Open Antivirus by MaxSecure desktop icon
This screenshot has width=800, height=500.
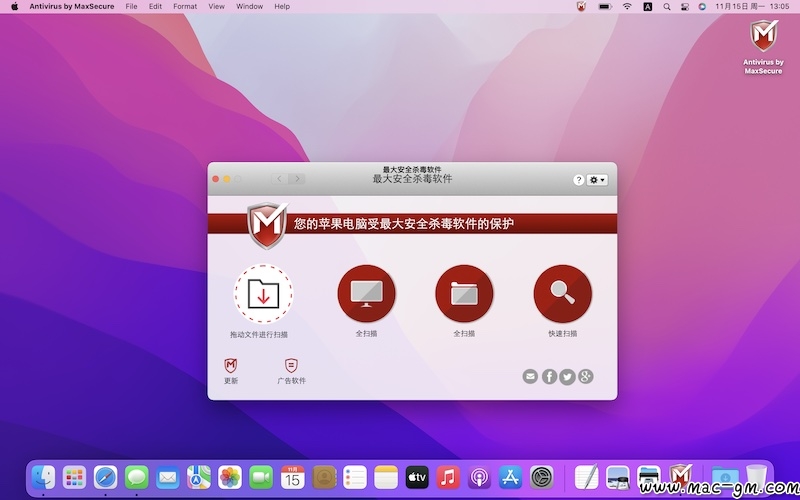tap(763, 47)
